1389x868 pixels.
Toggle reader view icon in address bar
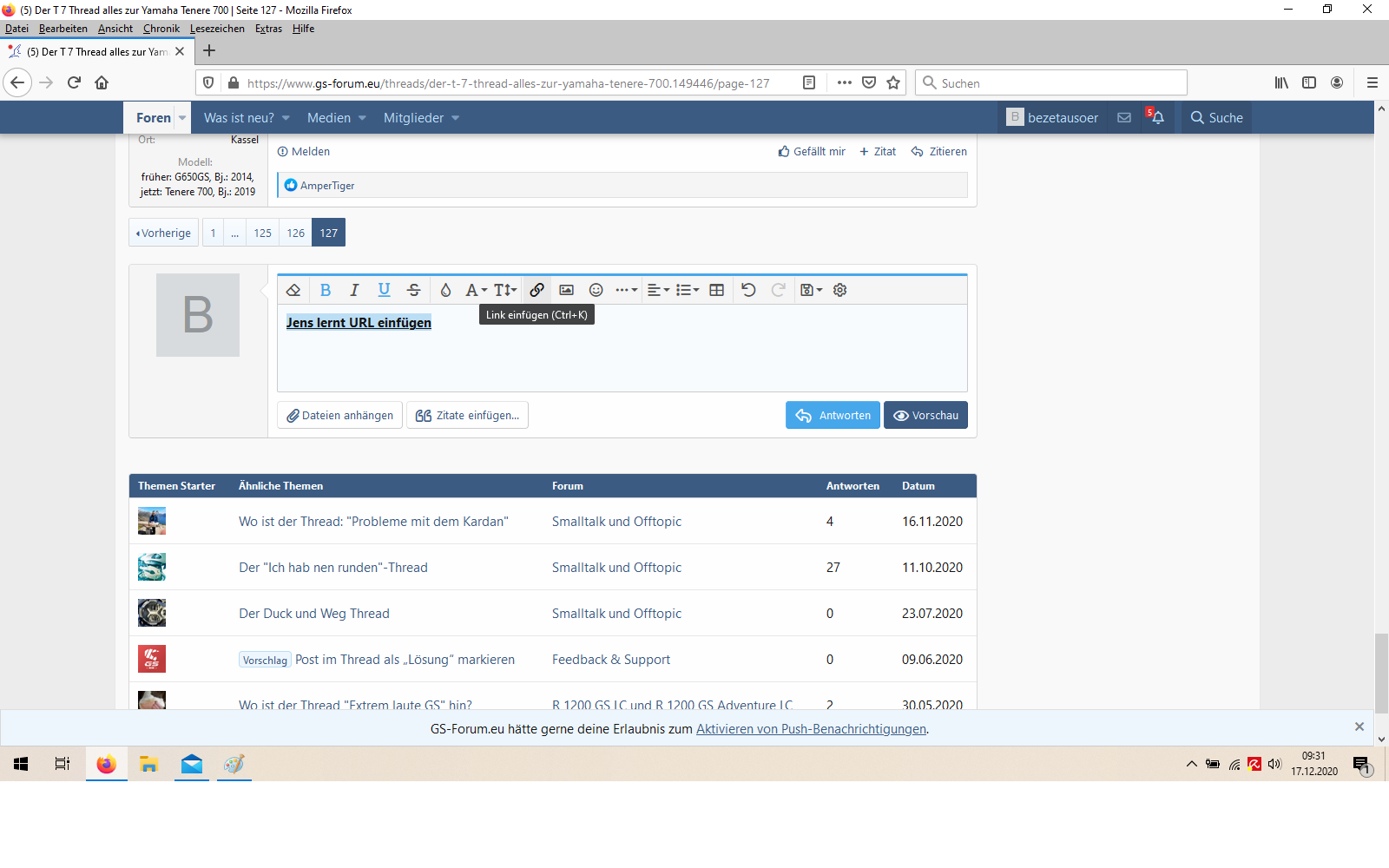809,82
